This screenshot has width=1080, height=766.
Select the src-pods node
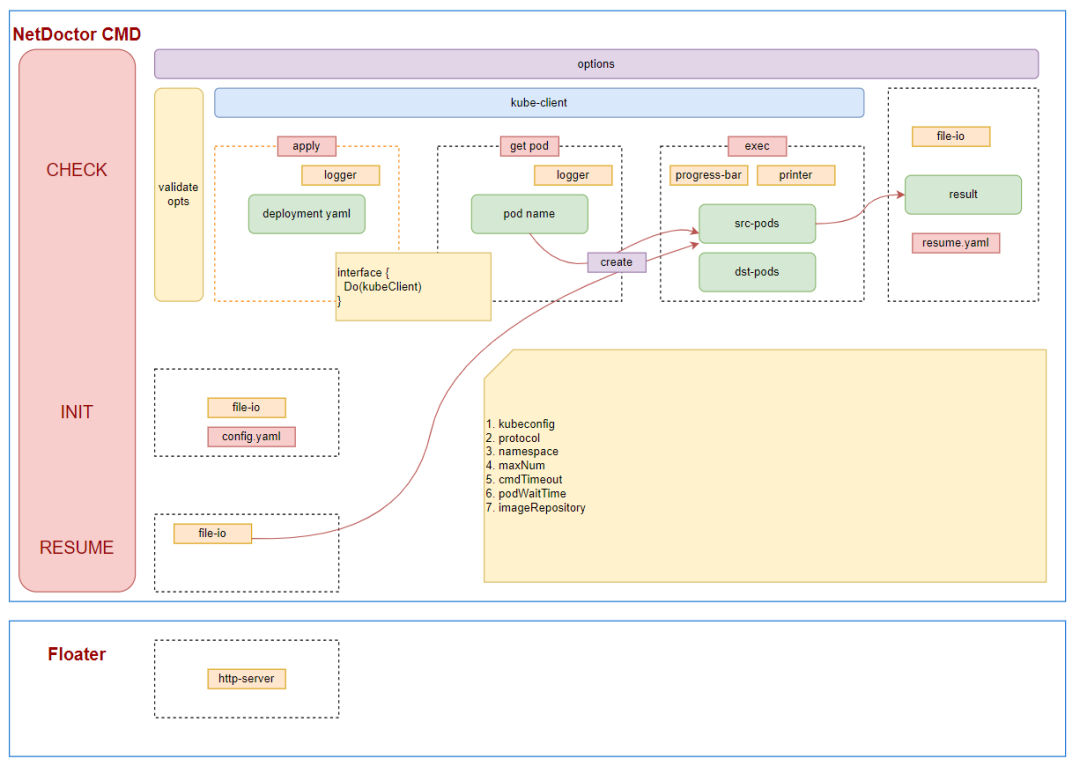[756, 223]
